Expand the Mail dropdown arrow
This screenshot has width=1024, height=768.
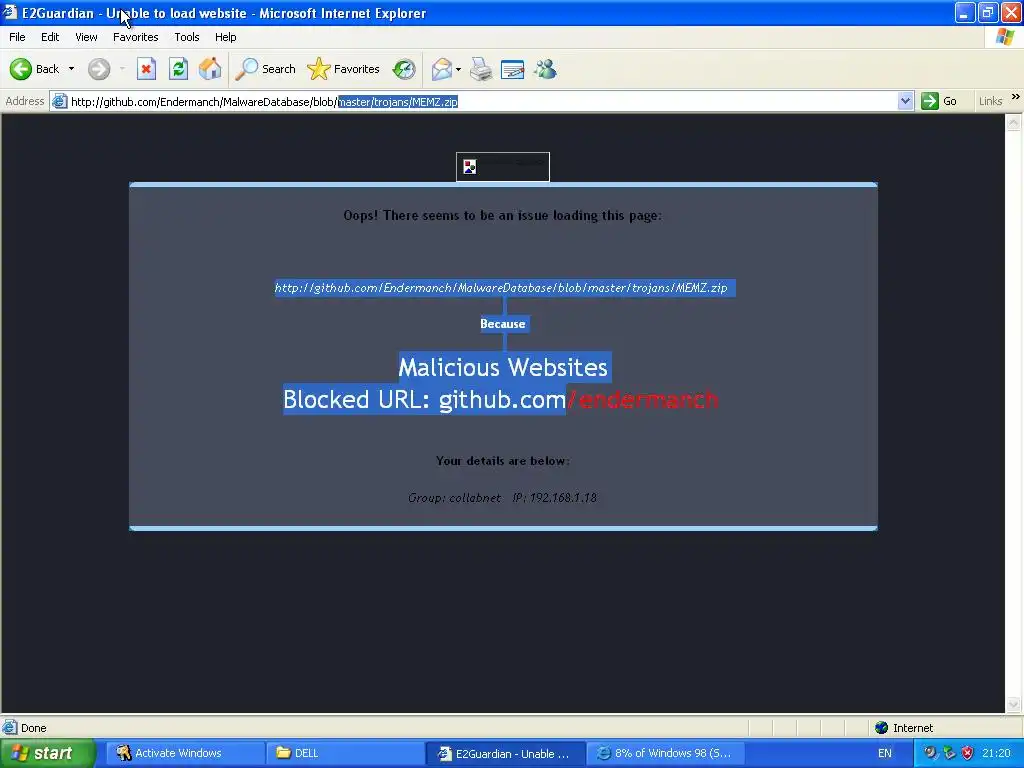coord(458,69)
